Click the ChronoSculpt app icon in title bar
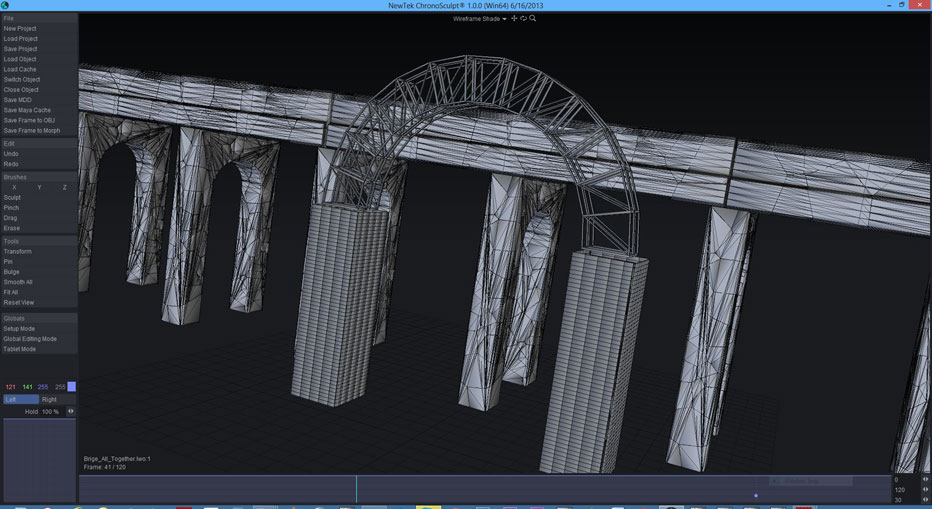The height and width of the screenshot is (509, 932). pyautogui.click(x=6, y=6)
